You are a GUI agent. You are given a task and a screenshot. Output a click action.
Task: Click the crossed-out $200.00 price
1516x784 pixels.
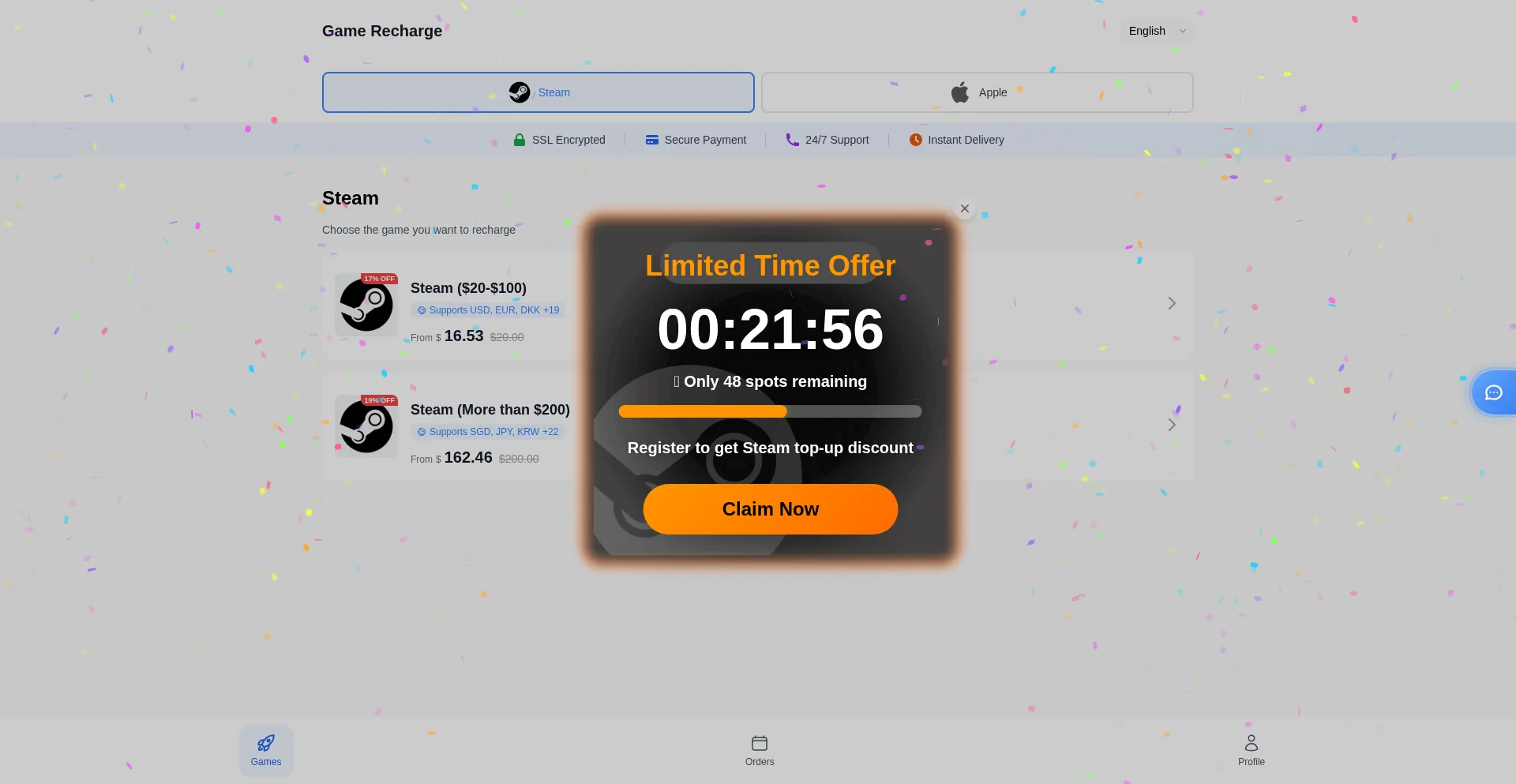(519, 459)
